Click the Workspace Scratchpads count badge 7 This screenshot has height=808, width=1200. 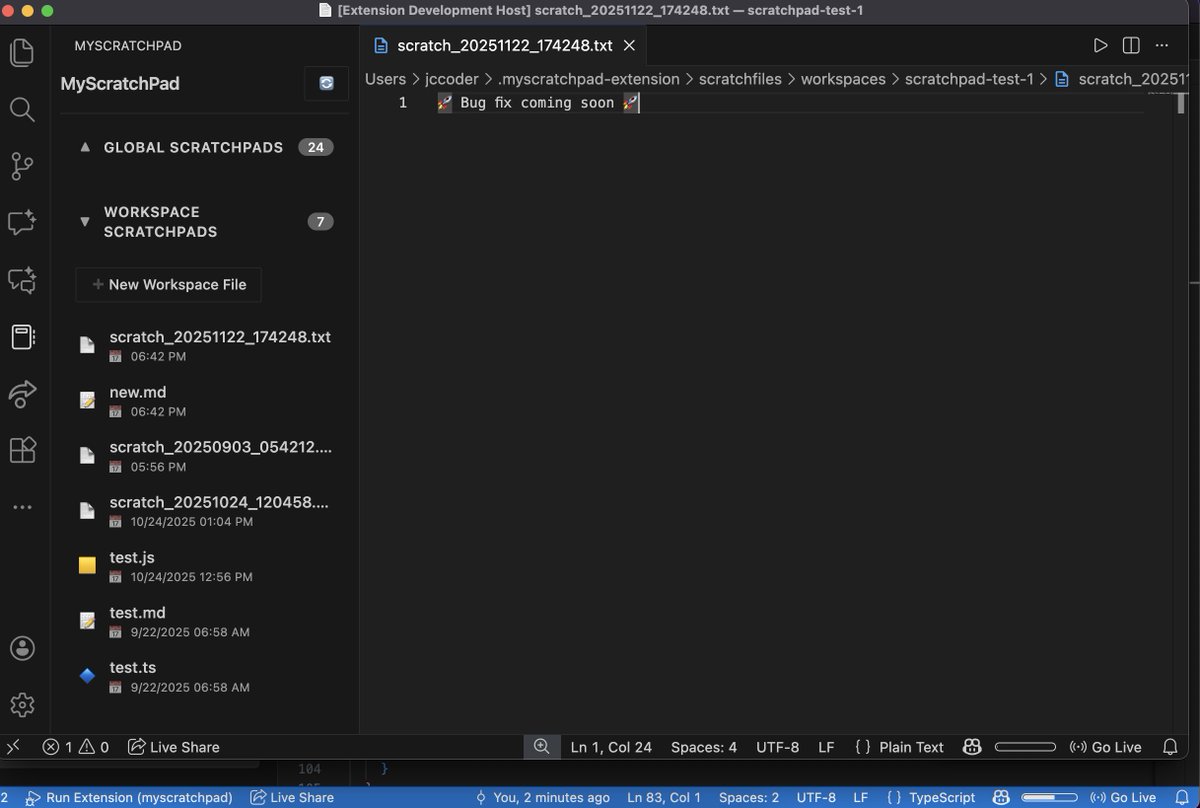pyautogui.click(x=320, y=222)
